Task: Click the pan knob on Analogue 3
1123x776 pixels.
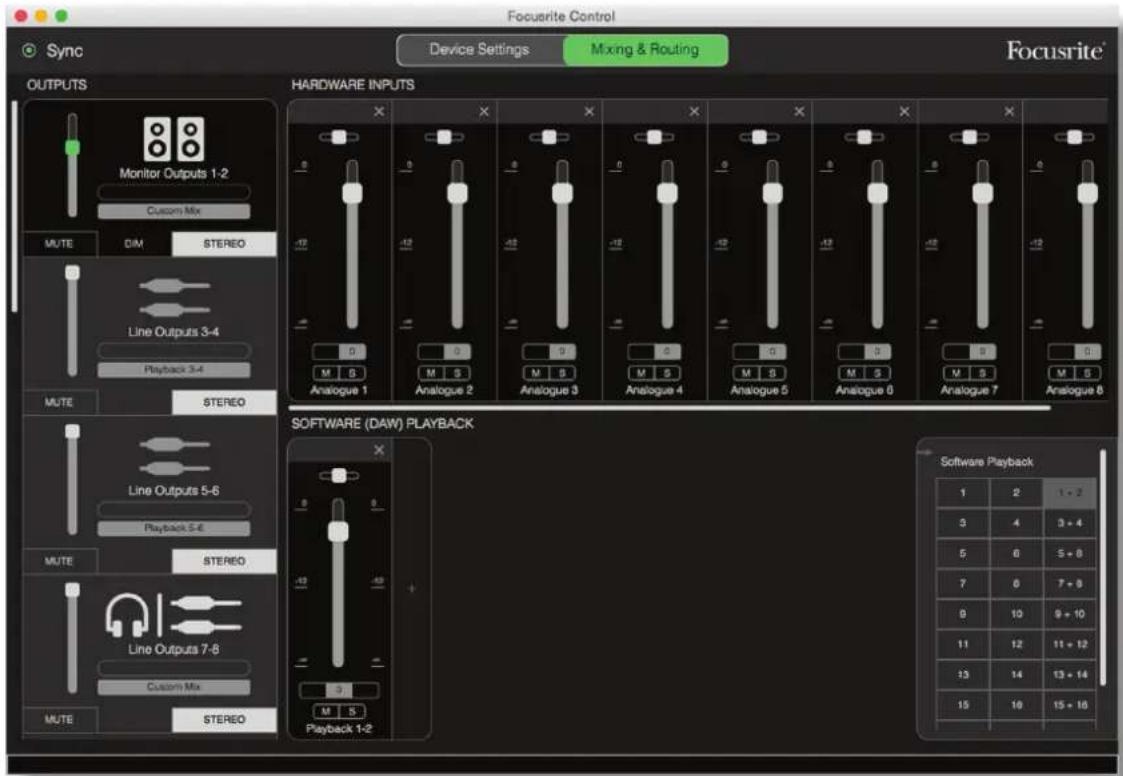Action: (x=549, y=137)
